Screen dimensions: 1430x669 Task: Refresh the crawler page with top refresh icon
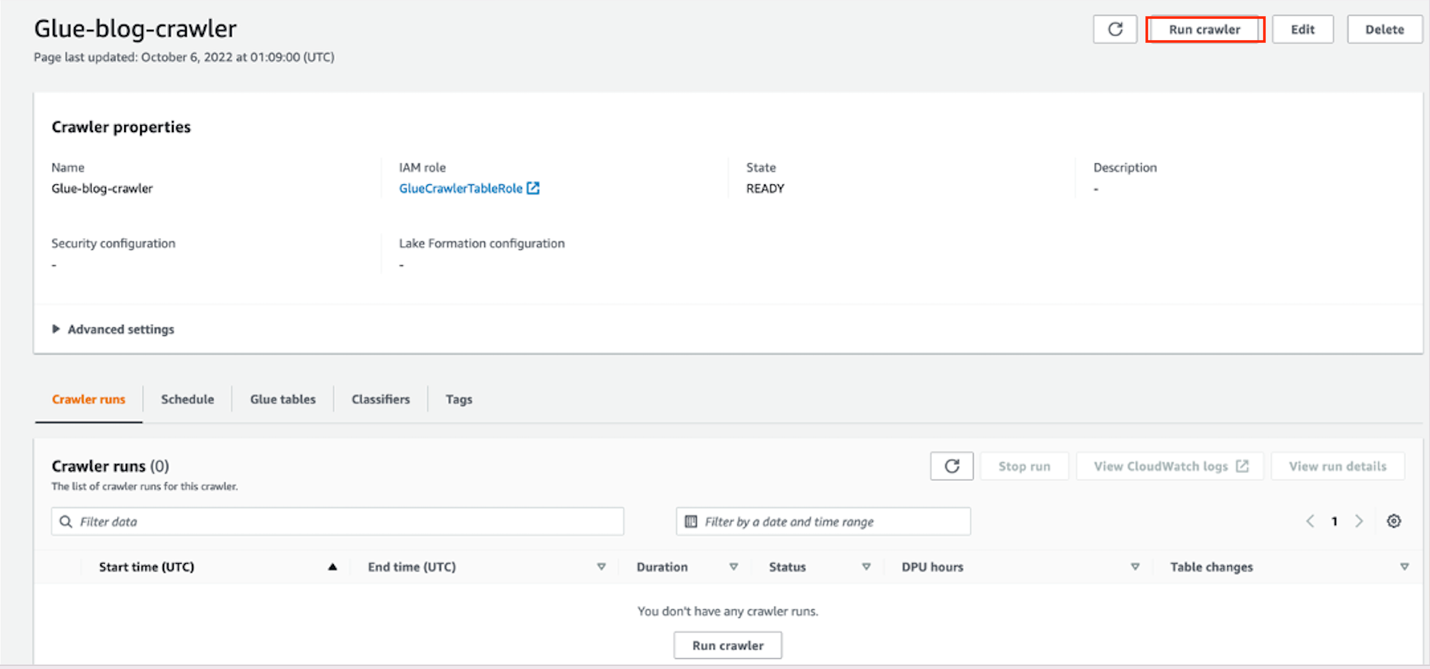click(1115, 29)
